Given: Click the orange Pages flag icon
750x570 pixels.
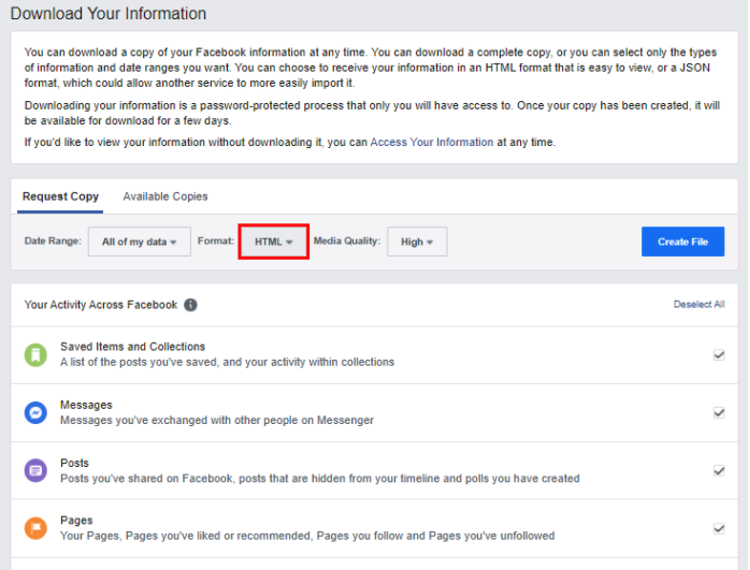Looking at the screenshot, I should 36,528.
